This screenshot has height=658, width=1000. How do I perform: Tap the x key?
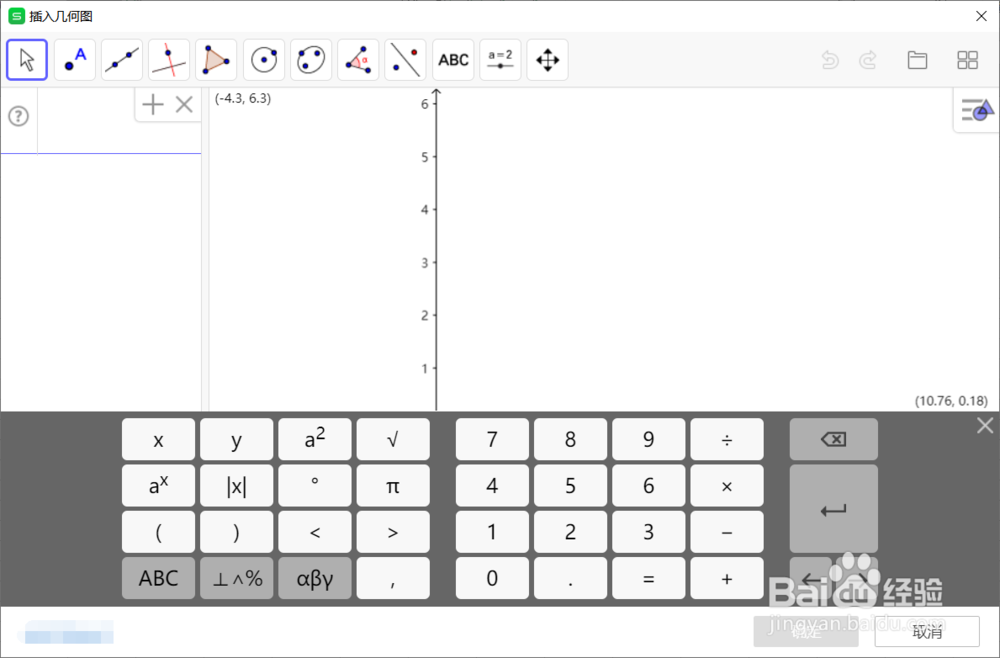pyautogui.click(x=158, y=439)
